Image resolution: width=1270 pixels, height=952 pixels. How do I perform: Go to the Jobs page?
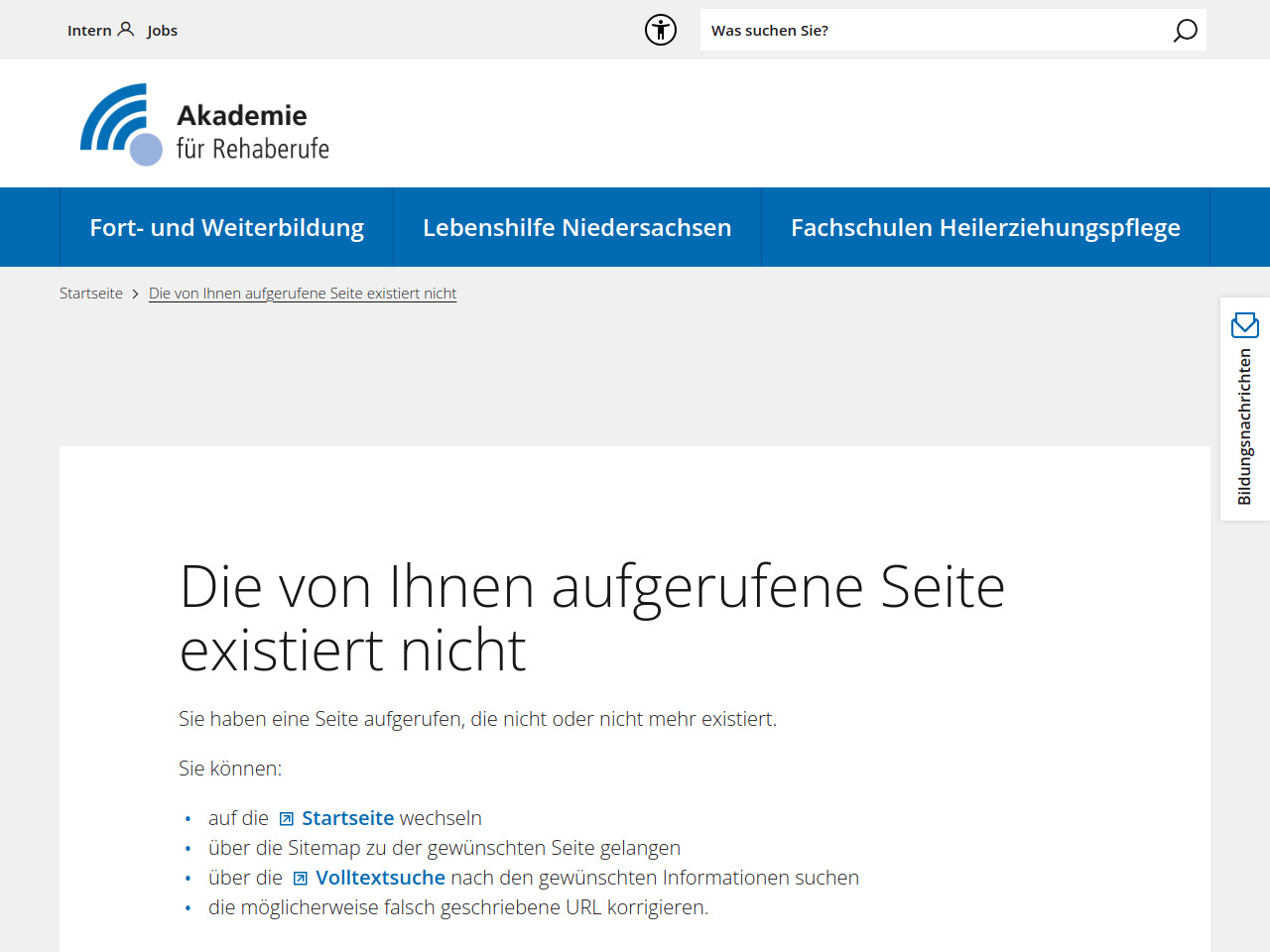click(x=162, y=31)
